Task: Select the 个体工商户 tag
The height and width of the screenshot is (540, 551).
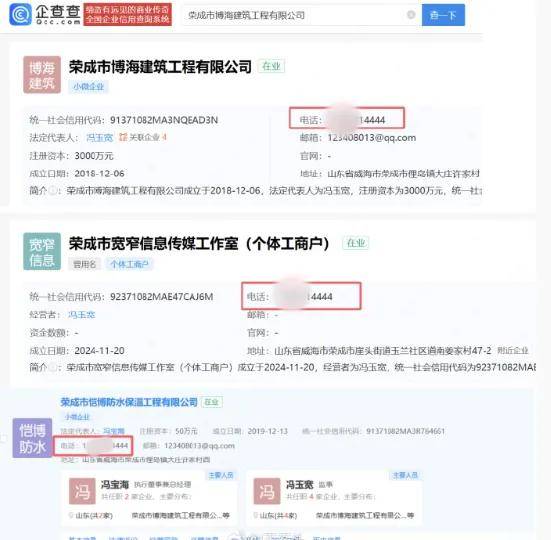Action: point(130,264)
